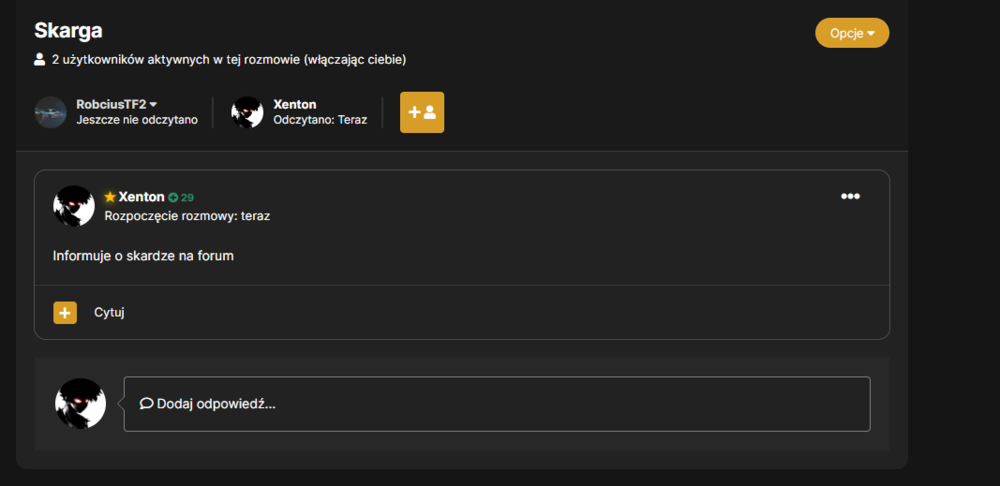
Task: Click the Skarga conversation title
Action: tap(68, 30)
